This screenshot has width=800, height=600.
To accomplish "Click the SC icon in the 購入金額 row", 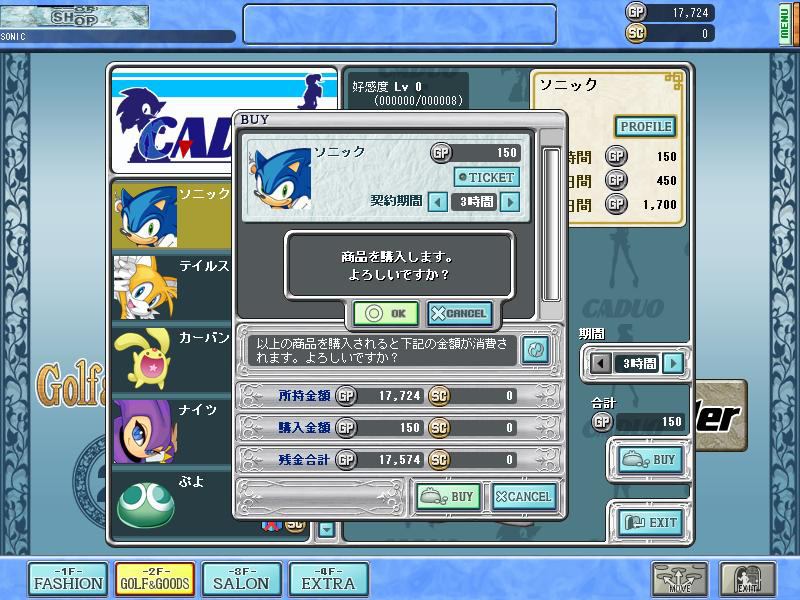I will pyautogui.click(x=438, y=428).
